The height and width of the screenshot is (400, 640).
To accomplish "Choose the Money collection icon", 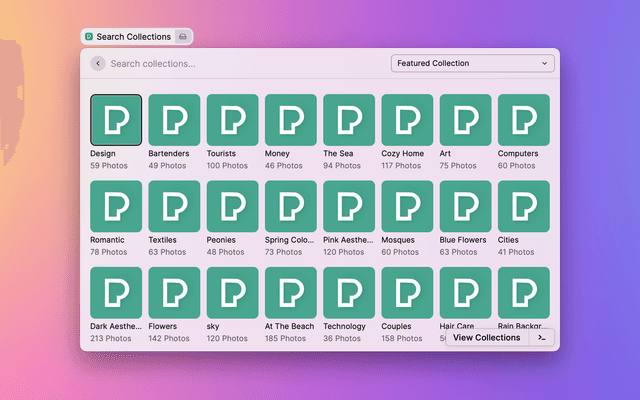I will pos(290,120).
